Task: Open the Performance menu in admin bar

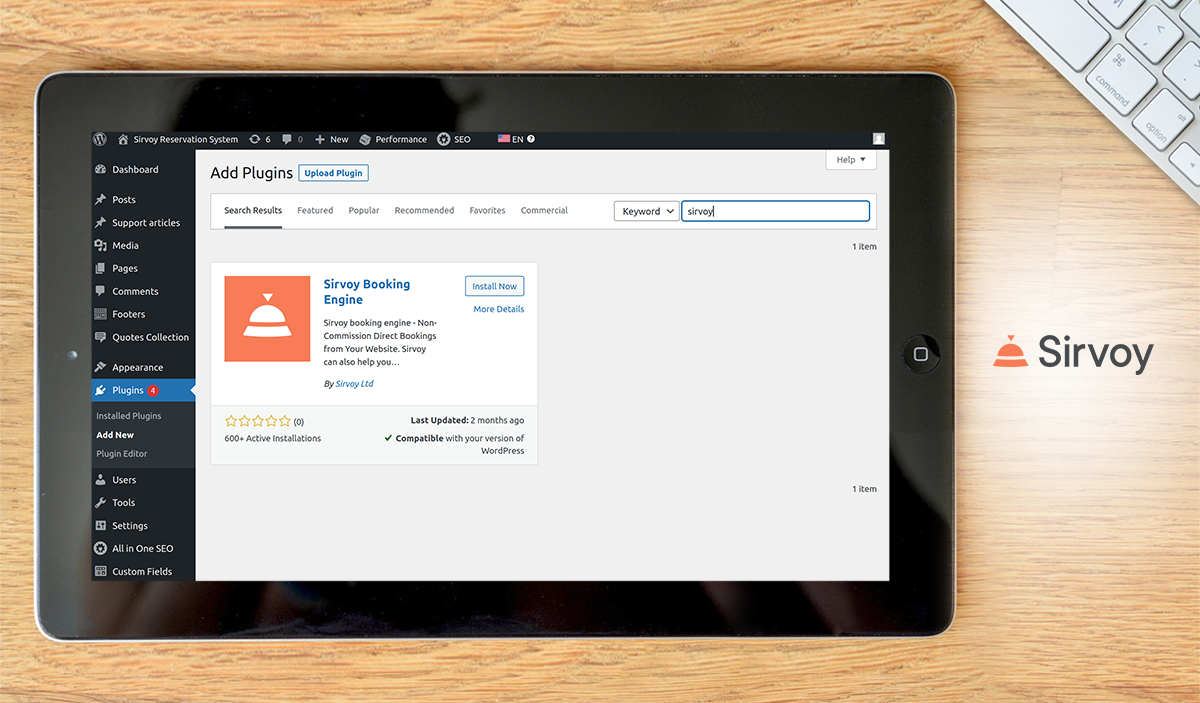Action: click(393, 140)
